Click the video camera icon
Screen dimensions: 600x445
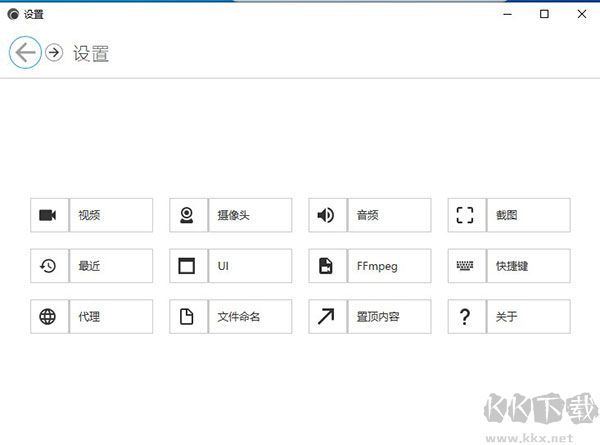tap(48, 215)
